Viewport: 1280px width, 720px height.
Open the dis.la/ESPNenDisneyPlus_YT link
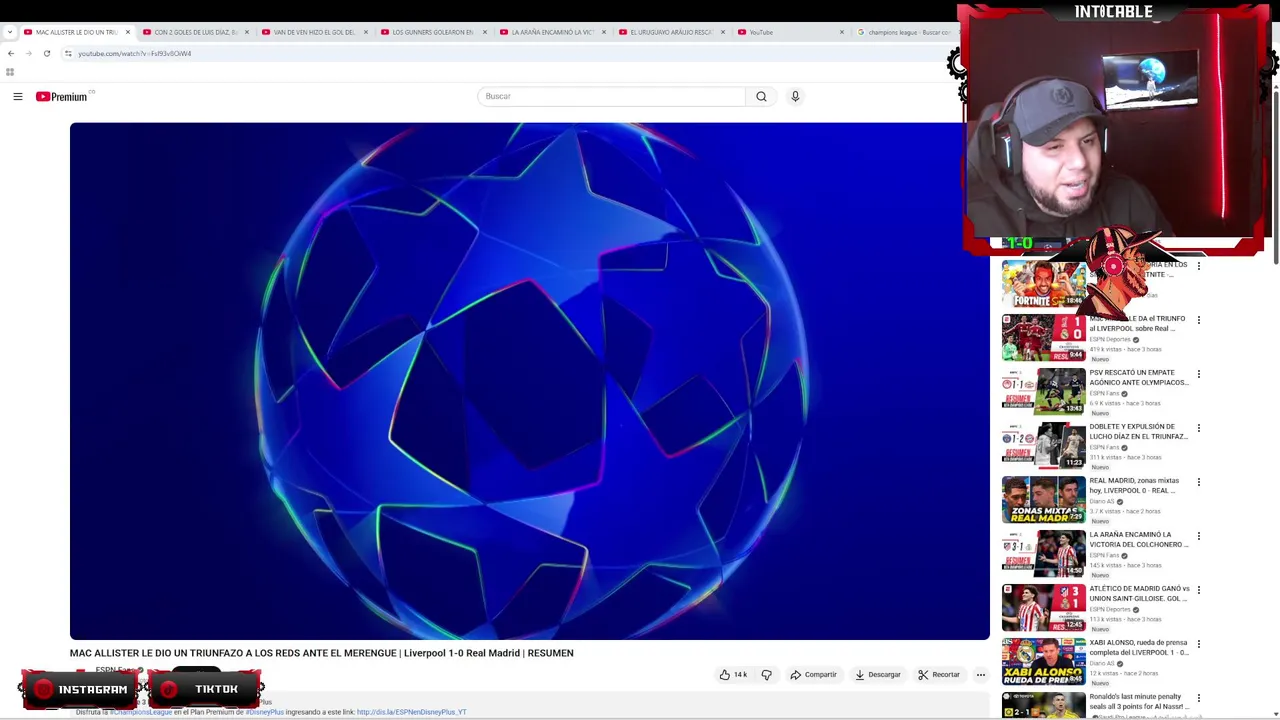pyautogui.click(x=411, y=712)
